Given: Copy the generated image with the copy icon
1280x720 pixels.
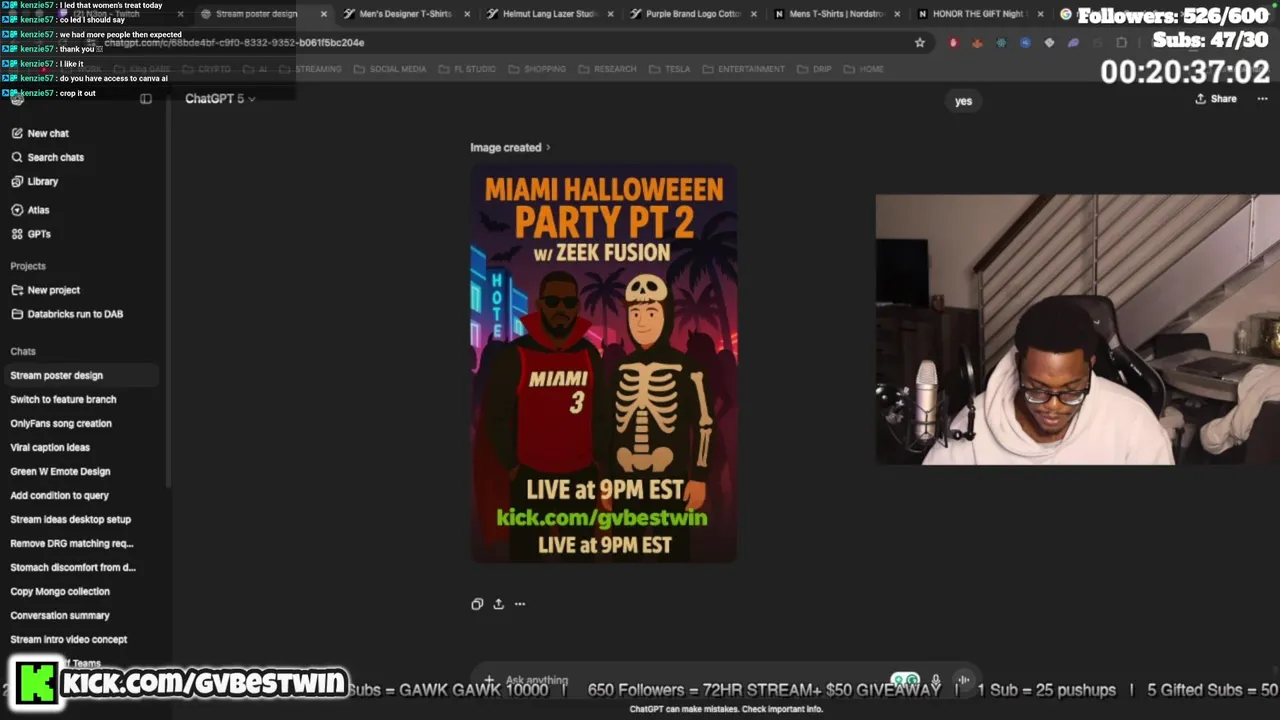Looking at the screenshot, I should [x=477, y=604].
